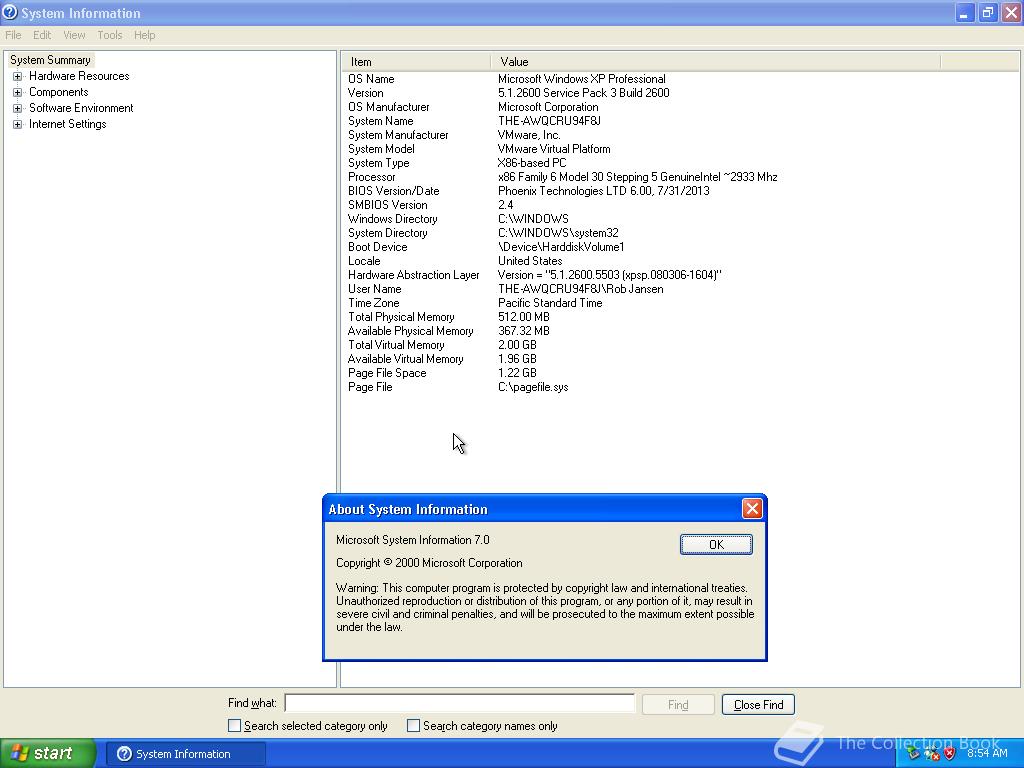Select Components tree item label
The height and width of the screenshot is (768, 1024).
[x=58, y=93]
